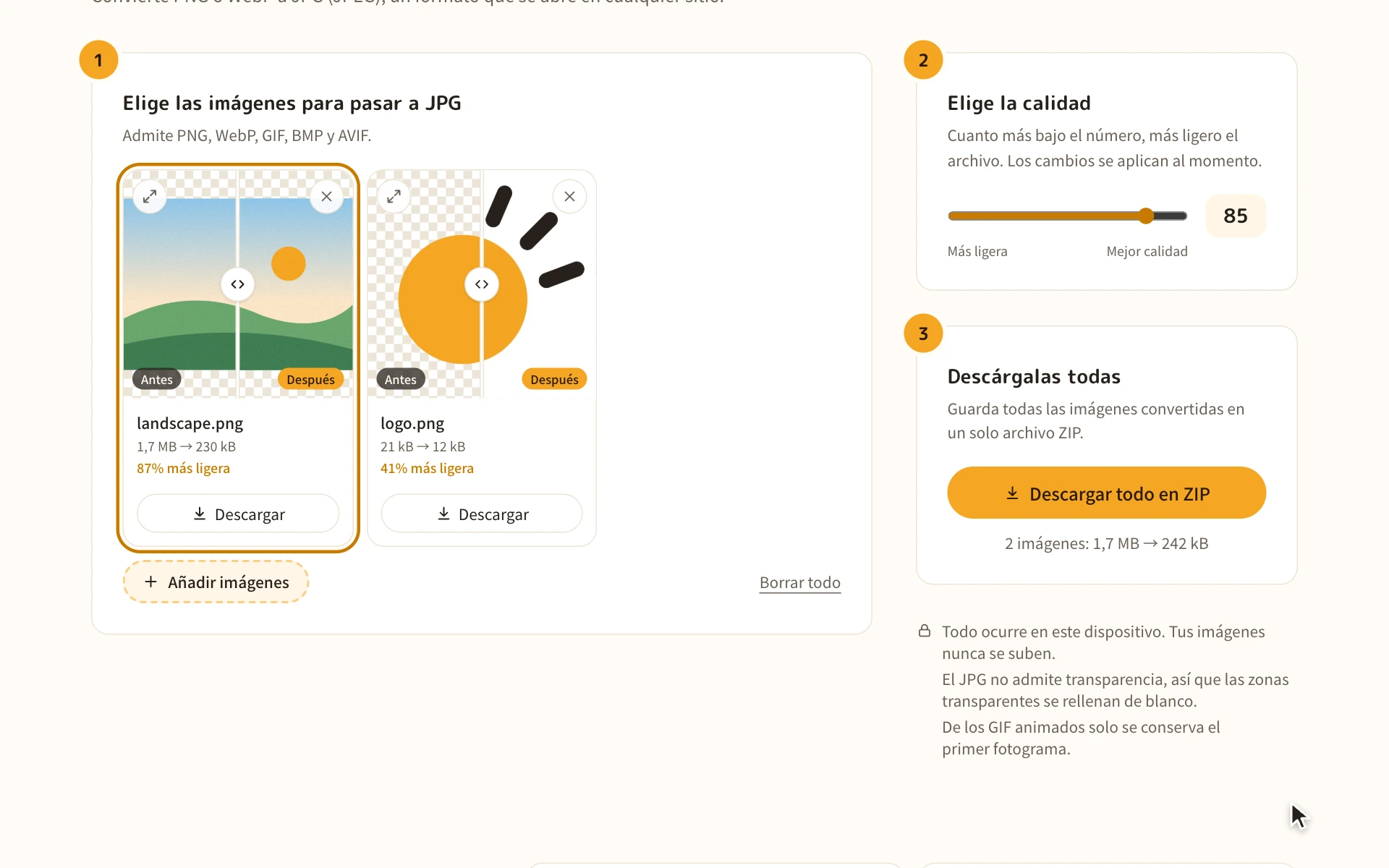The image size is (1389, 868).
Task: Download the logo.png converted image
Action: coord(482,514)
